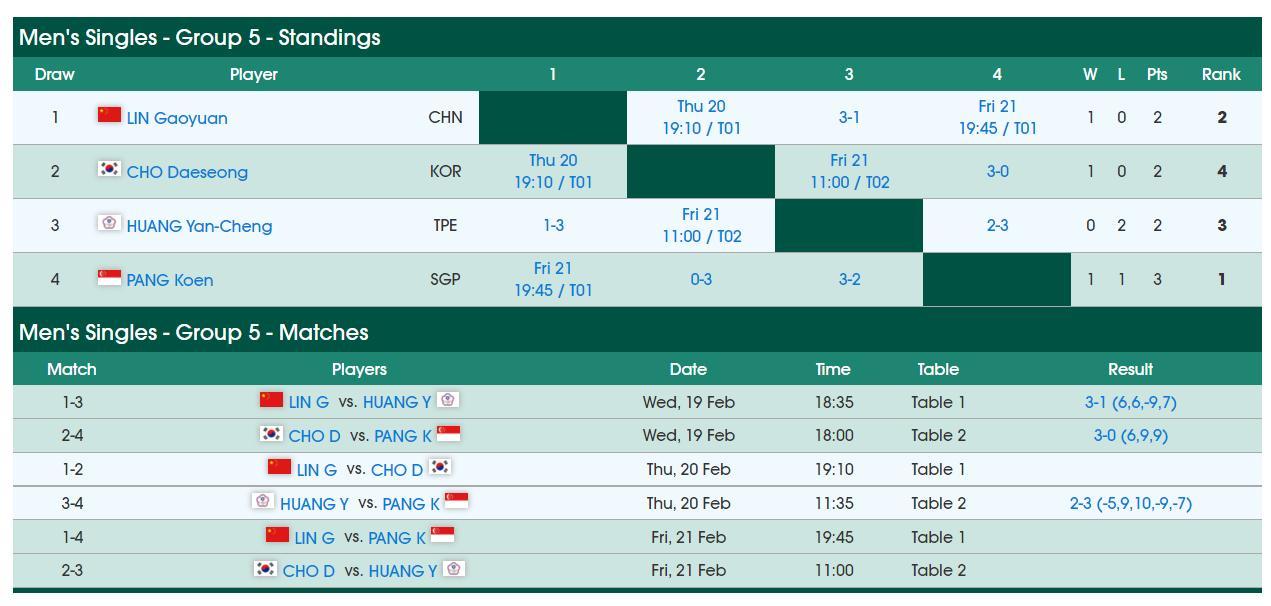Viewport: 1271px width, 606px height.
Task: Click Korea flag in match 1-2 row
Action: 439,467
